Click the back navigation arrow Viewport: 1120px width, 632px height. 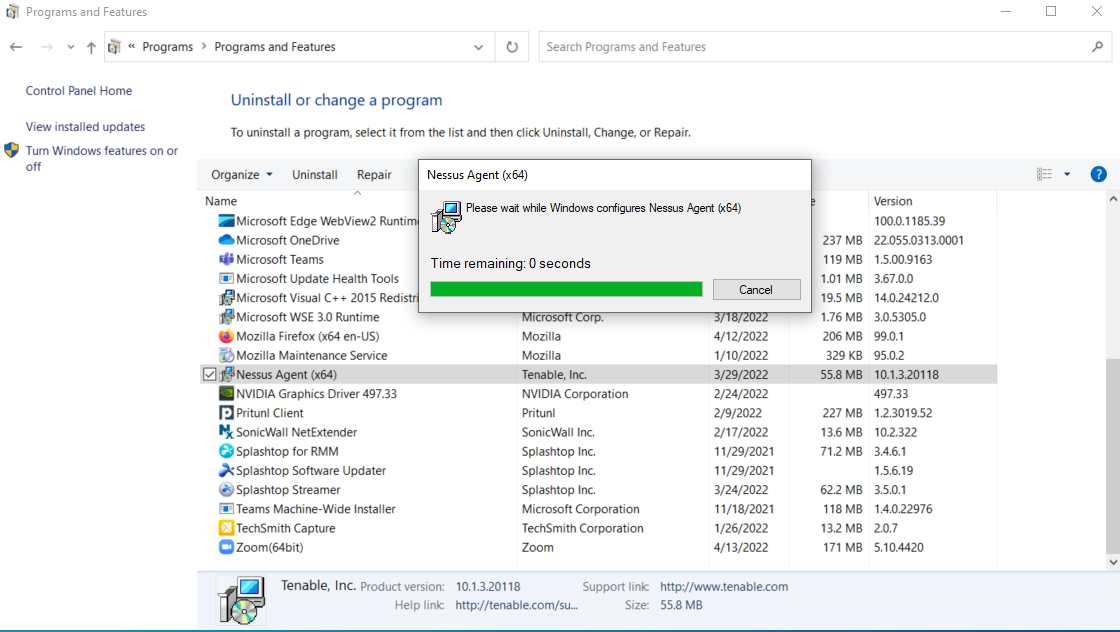click(x=16, y=46)
